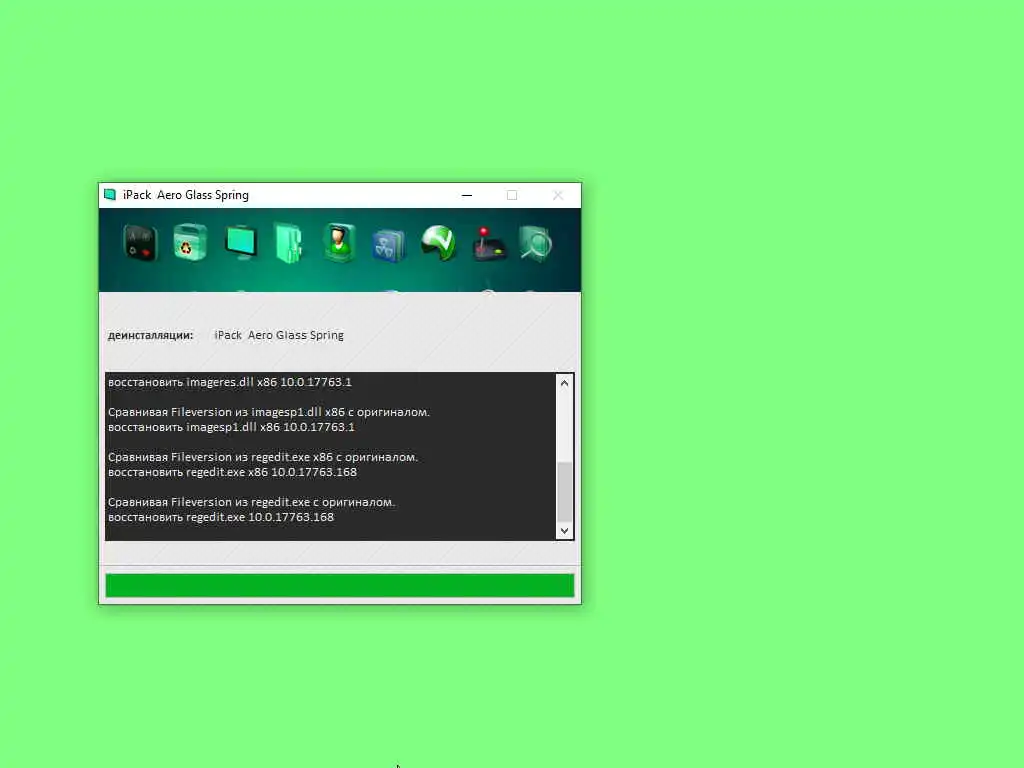Click log line 'восстановить imageres.dll x86 10.0.17763.1'
The height and width of the screenshot is (768, 1024).
pos(230,382)
